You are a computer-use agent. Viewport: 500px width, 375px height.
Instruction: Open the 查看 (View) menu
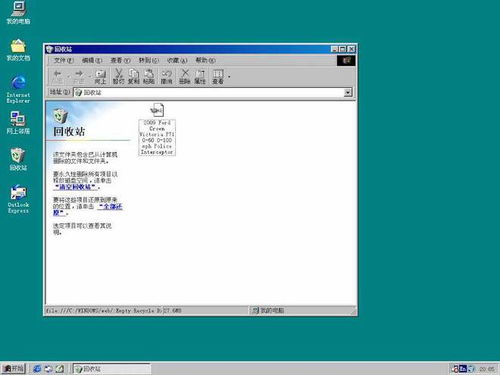120,60
